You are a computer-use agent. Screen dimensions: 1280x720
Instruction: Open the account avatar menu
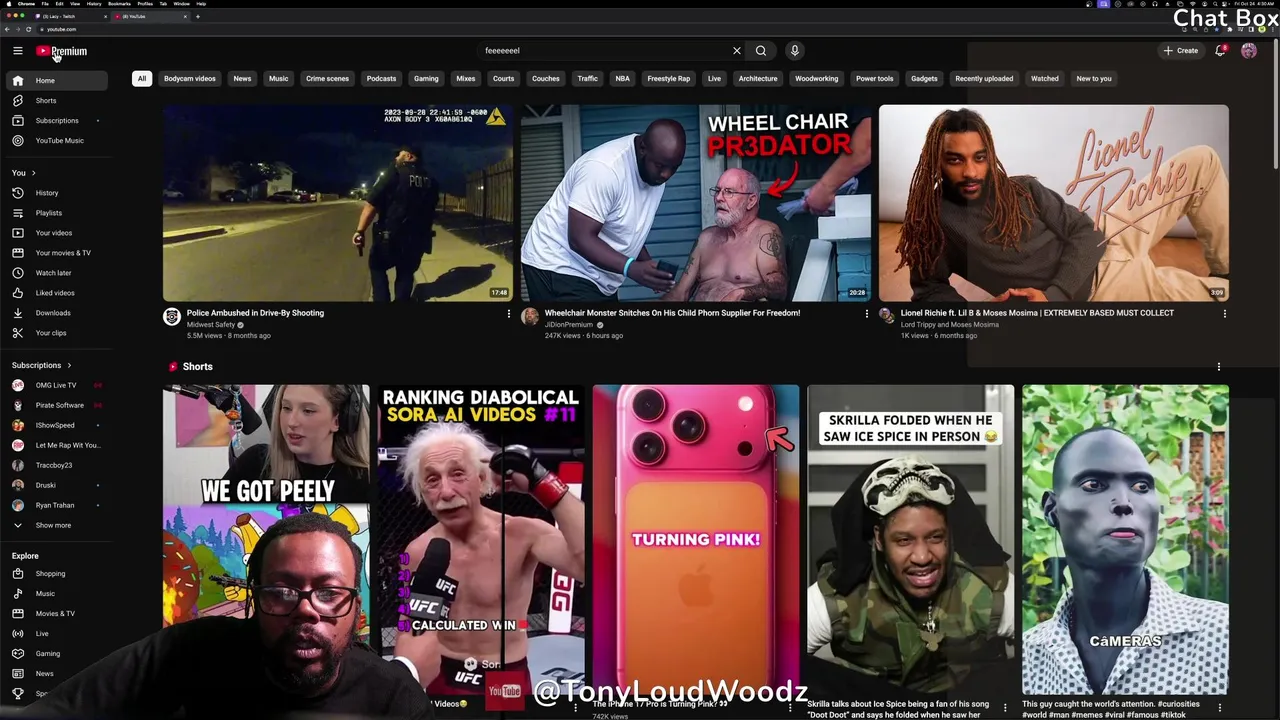(1249, 51)
